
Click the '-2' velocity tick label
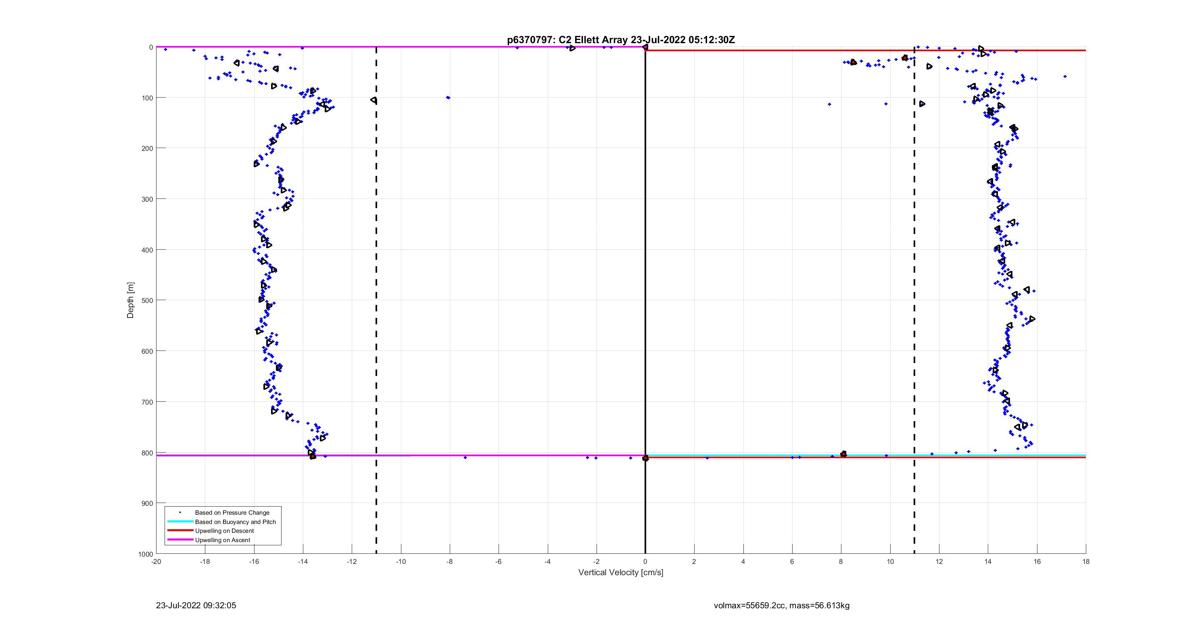click(x=597, y=561)
